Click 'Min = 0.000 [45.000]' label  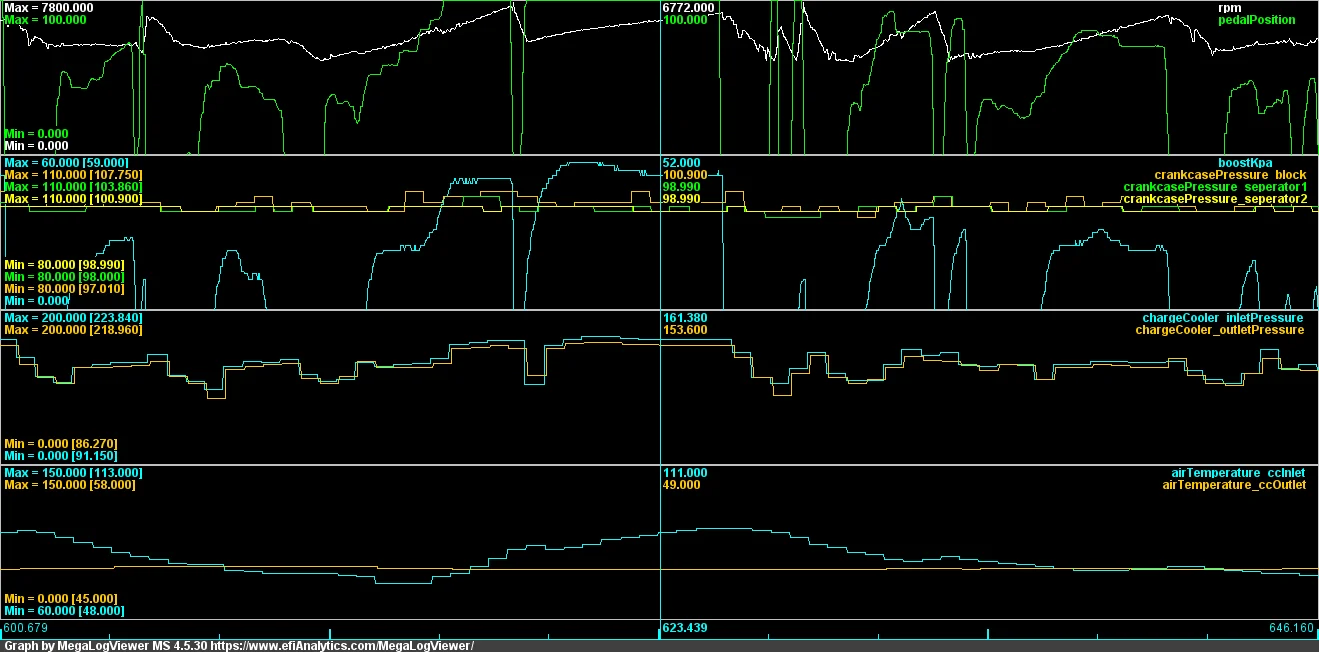[x=61, y=599]
